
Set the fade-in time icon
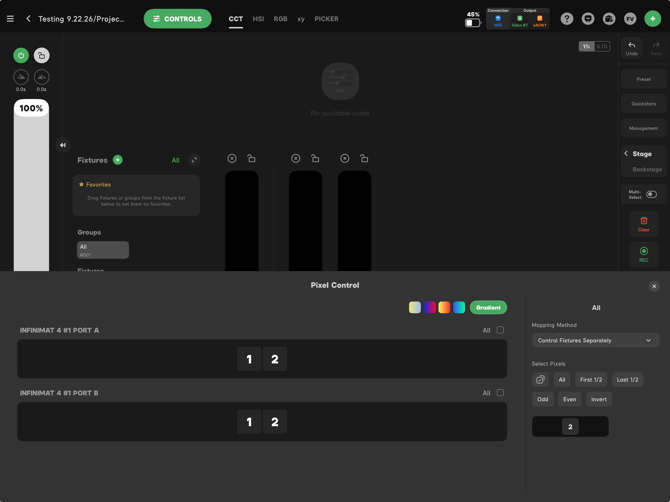click(x=21, y=77)
